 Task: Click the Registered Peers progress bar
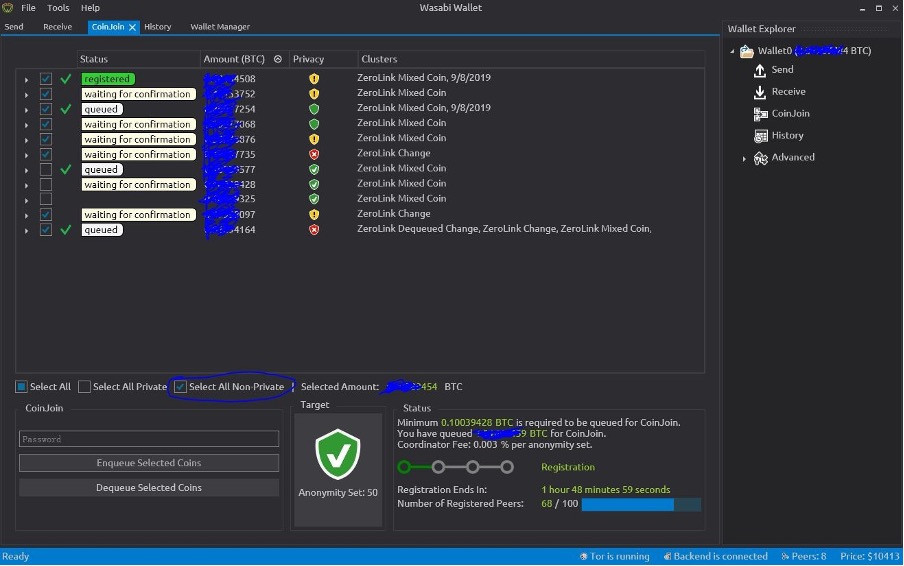pyautogui.click(x=641, y=504)
